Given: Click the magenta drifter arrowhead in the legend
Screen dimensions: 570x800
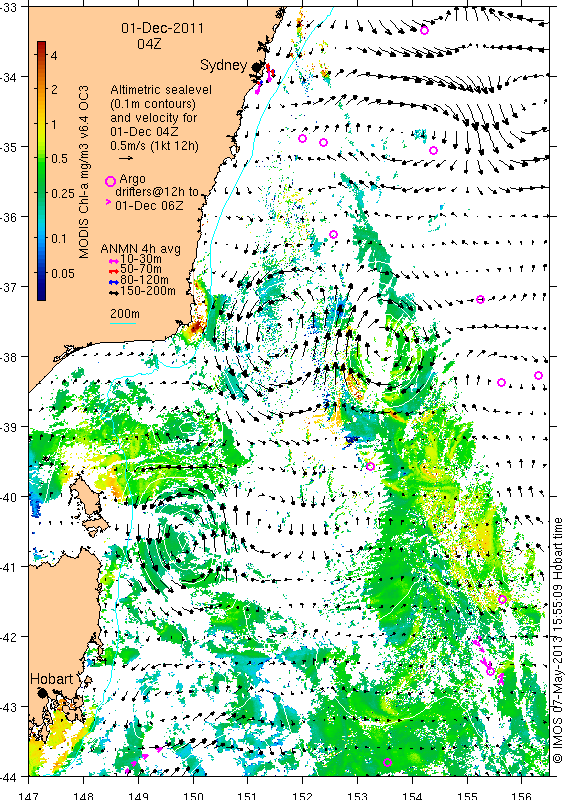Looking at the screenshot, I should (108, 202).
